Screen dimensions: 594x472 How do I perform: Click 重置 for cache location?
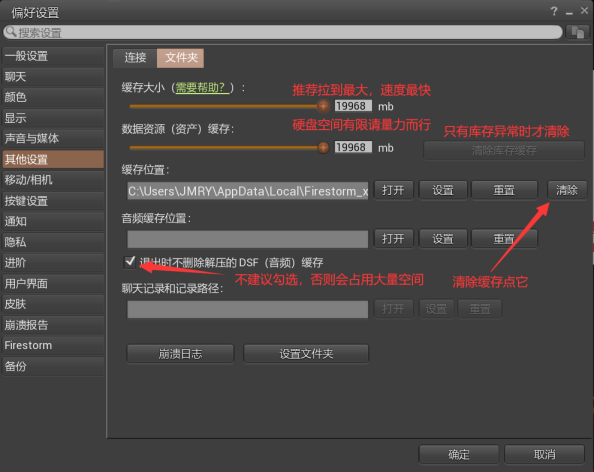click(504, 190)
